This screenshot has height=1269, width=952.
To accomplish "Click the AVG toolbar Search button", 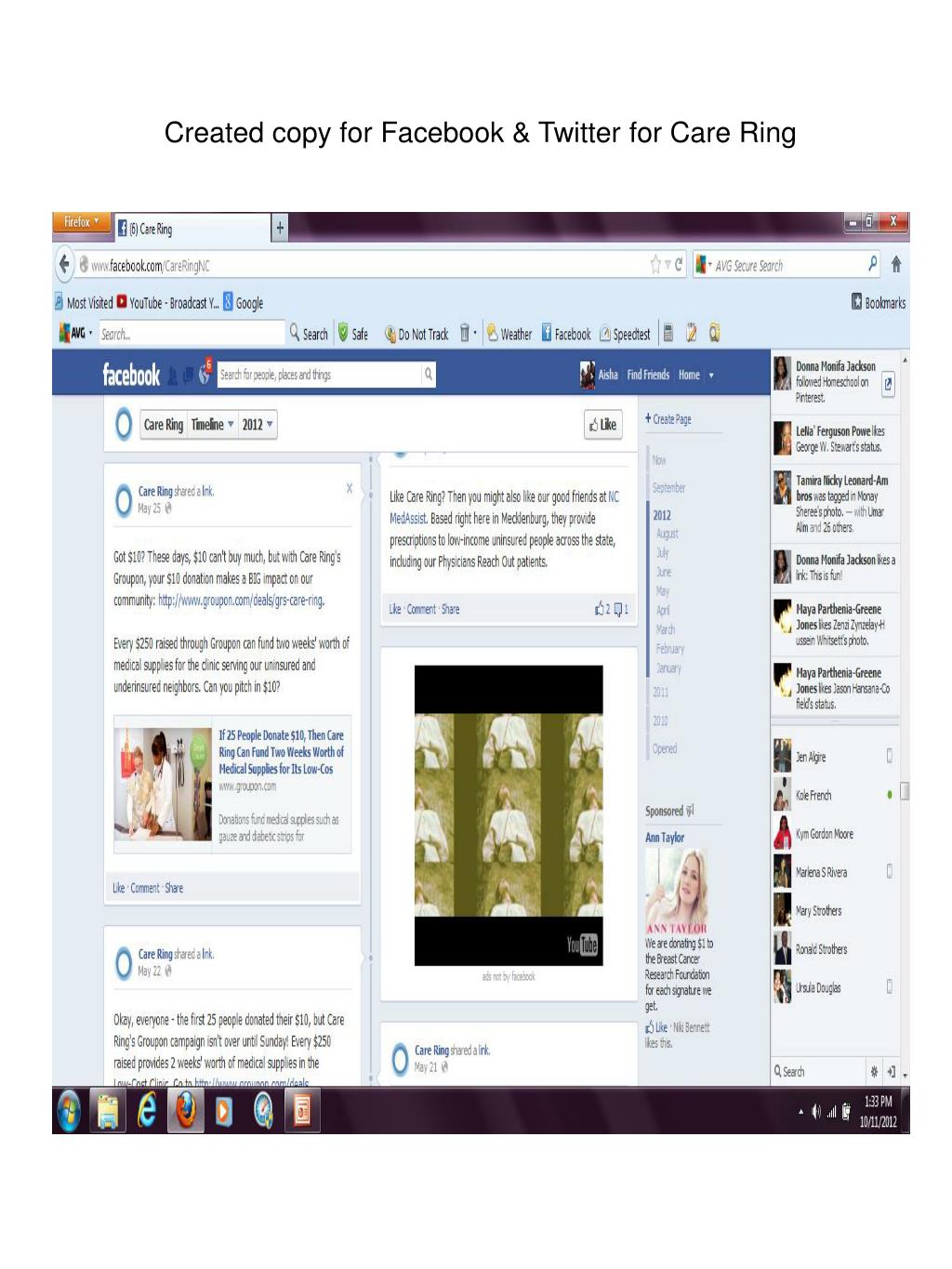I will coord(309,334).
